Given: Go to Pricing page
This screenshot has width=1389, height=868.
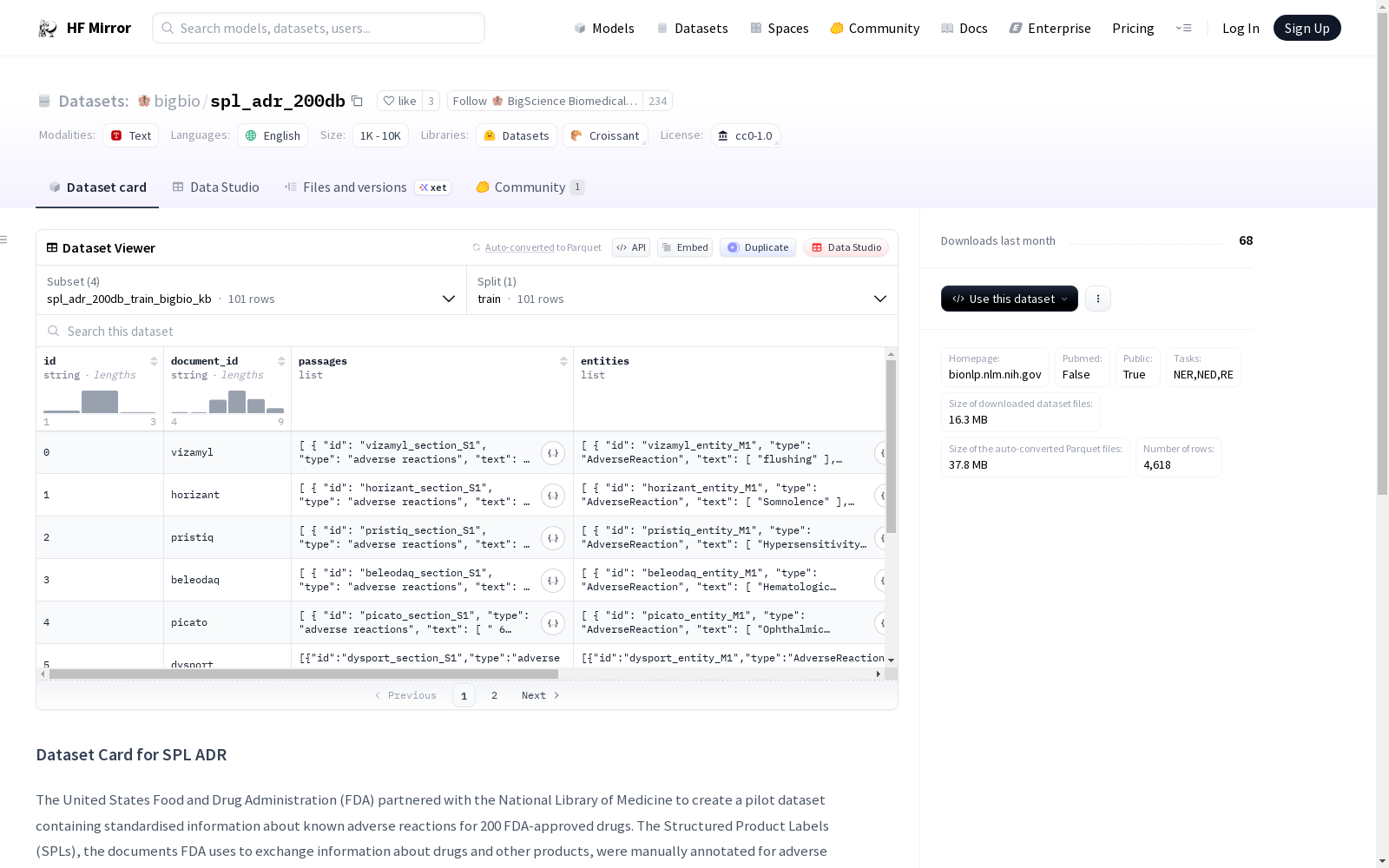Looking at the screenshot, I should click(1133, 29).
